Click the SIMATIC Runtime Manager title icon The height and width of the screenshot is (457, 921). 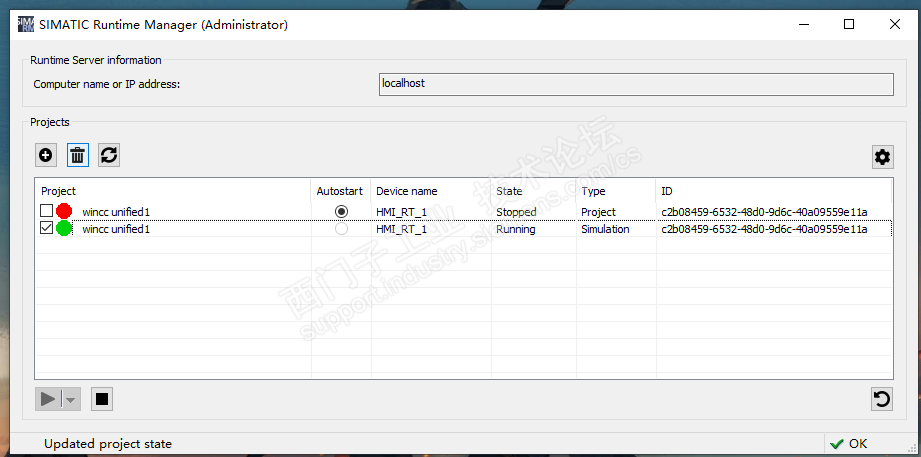click(x=26, y=24)
